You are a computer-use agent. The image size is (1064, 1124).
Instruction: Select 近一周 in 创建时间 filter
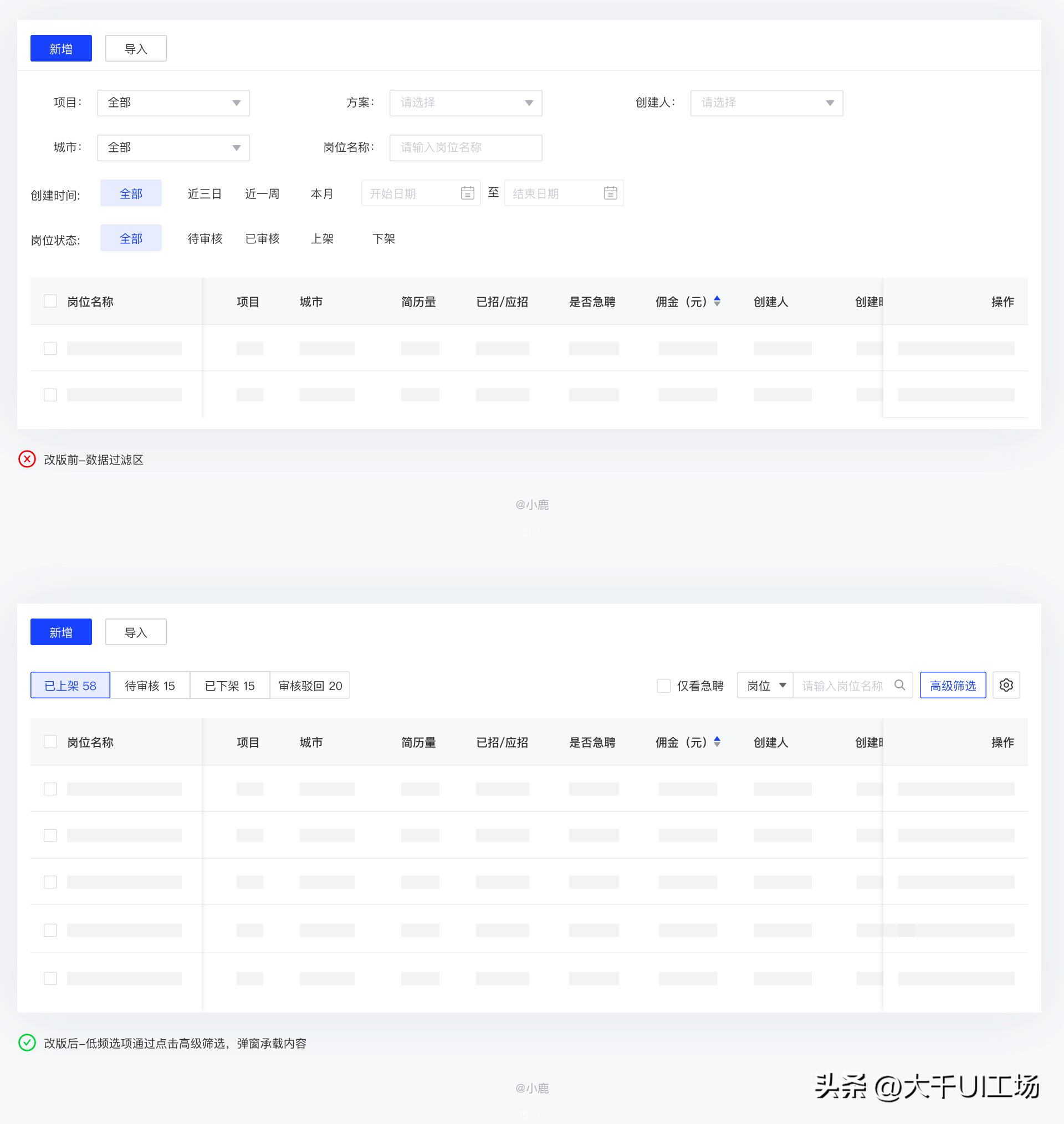[x=262, y=194]
